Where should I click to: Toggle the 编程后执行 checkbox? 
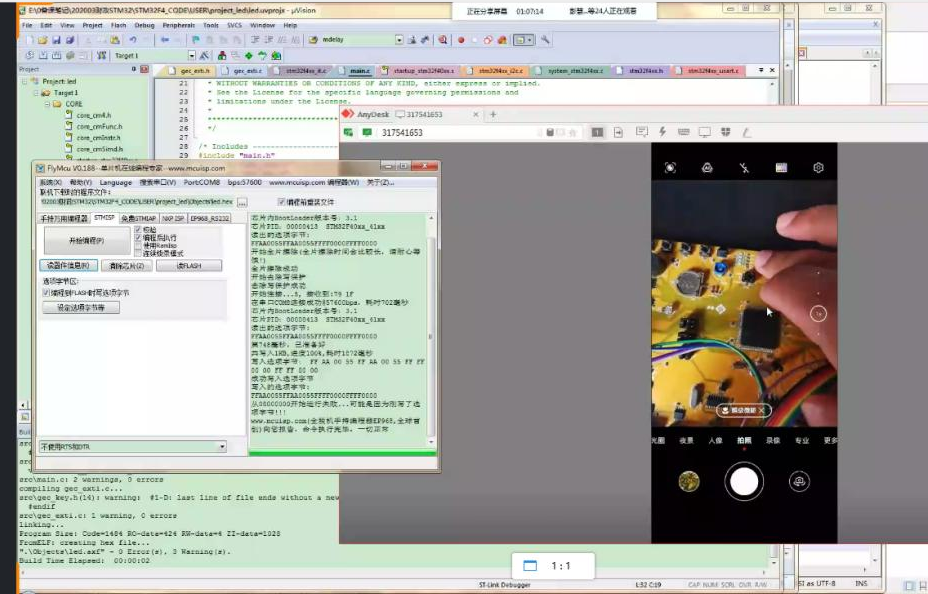139,238
